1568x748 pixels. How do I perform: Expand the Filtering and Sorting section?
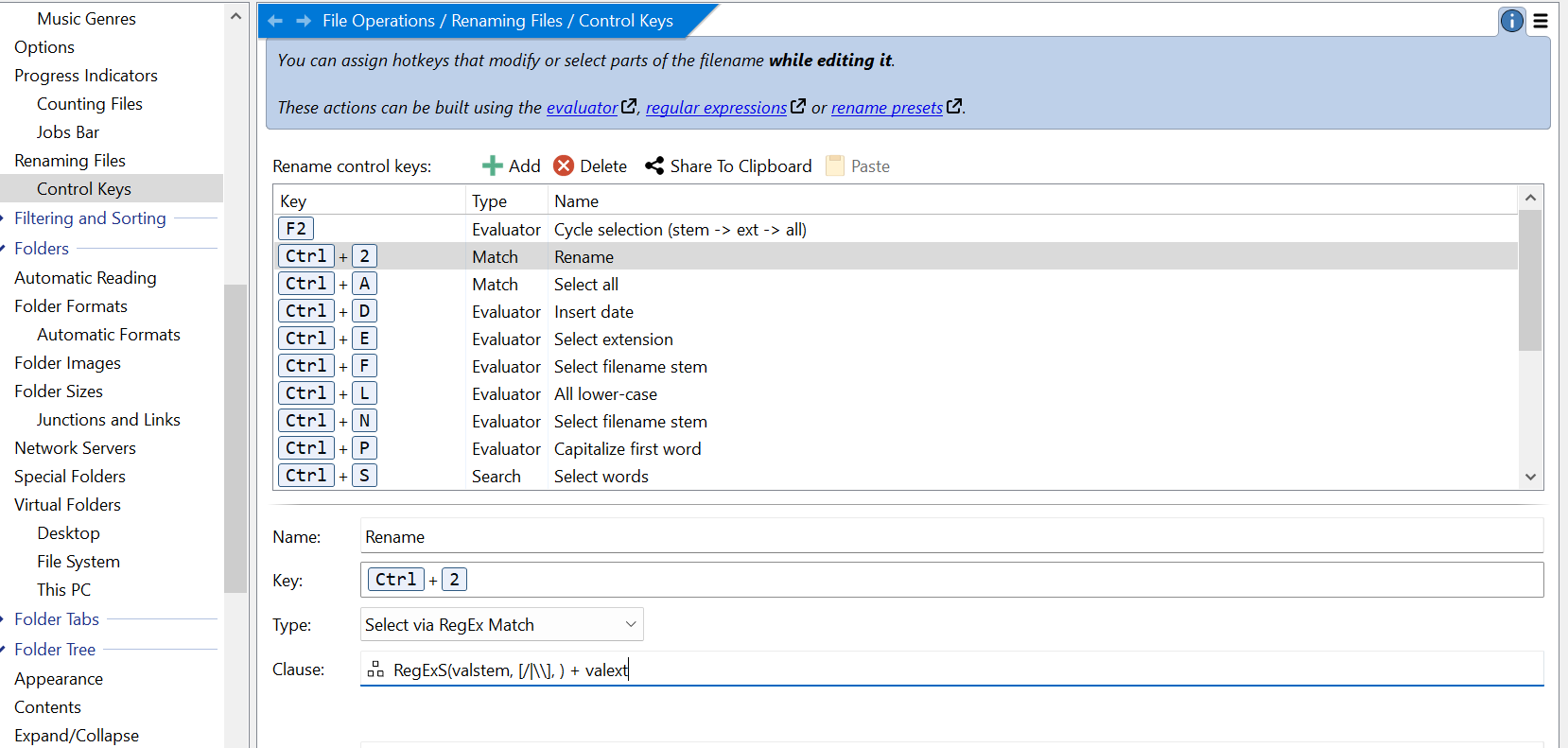coord(90,218)
